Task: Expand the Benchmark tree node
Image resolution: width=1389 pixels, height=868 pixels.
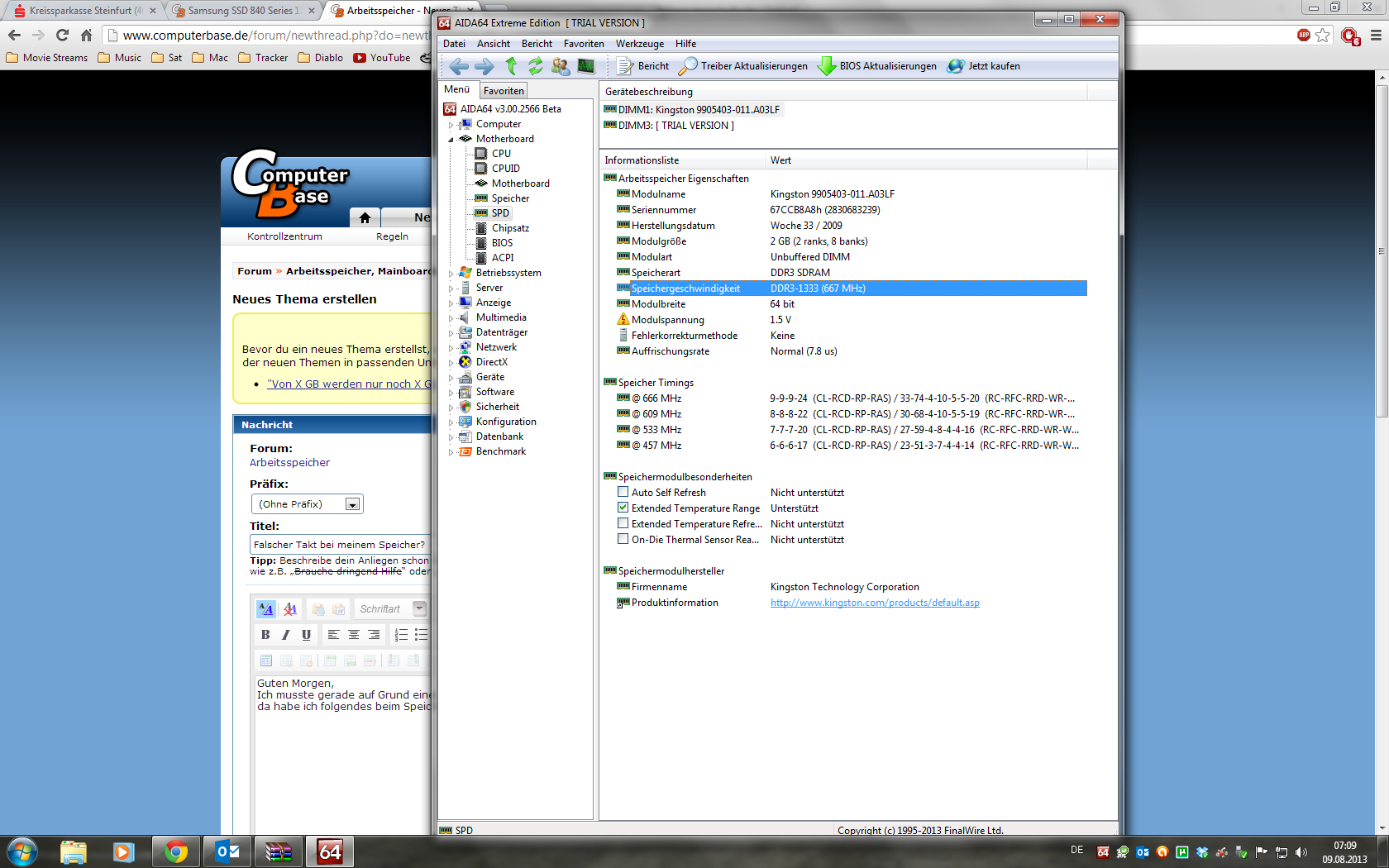Action: coord(451,452)
